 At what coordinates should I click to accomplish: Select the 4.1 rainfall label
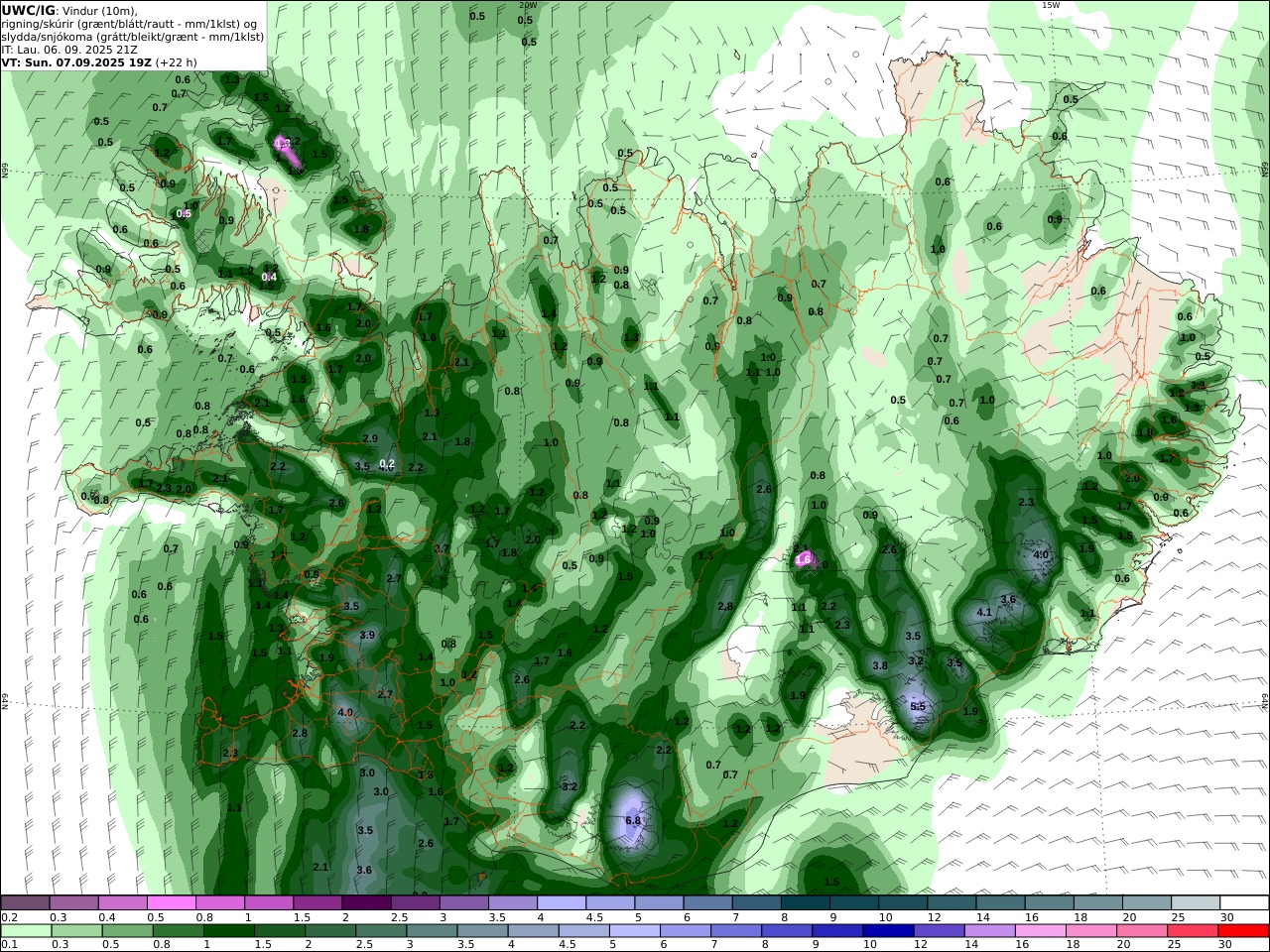point(984,613)
